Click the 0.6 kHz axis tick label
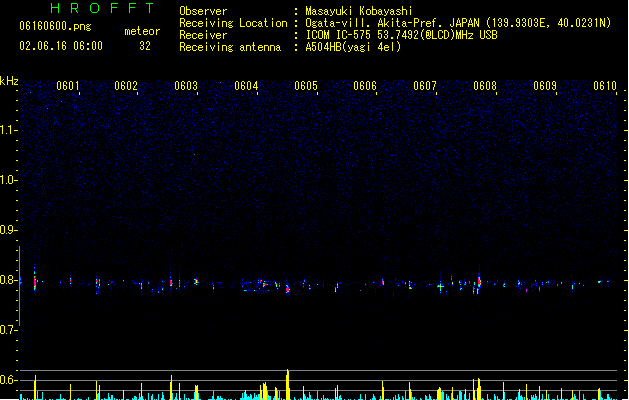The width and height of the screenshot is (629, 400). click(8, 380)
